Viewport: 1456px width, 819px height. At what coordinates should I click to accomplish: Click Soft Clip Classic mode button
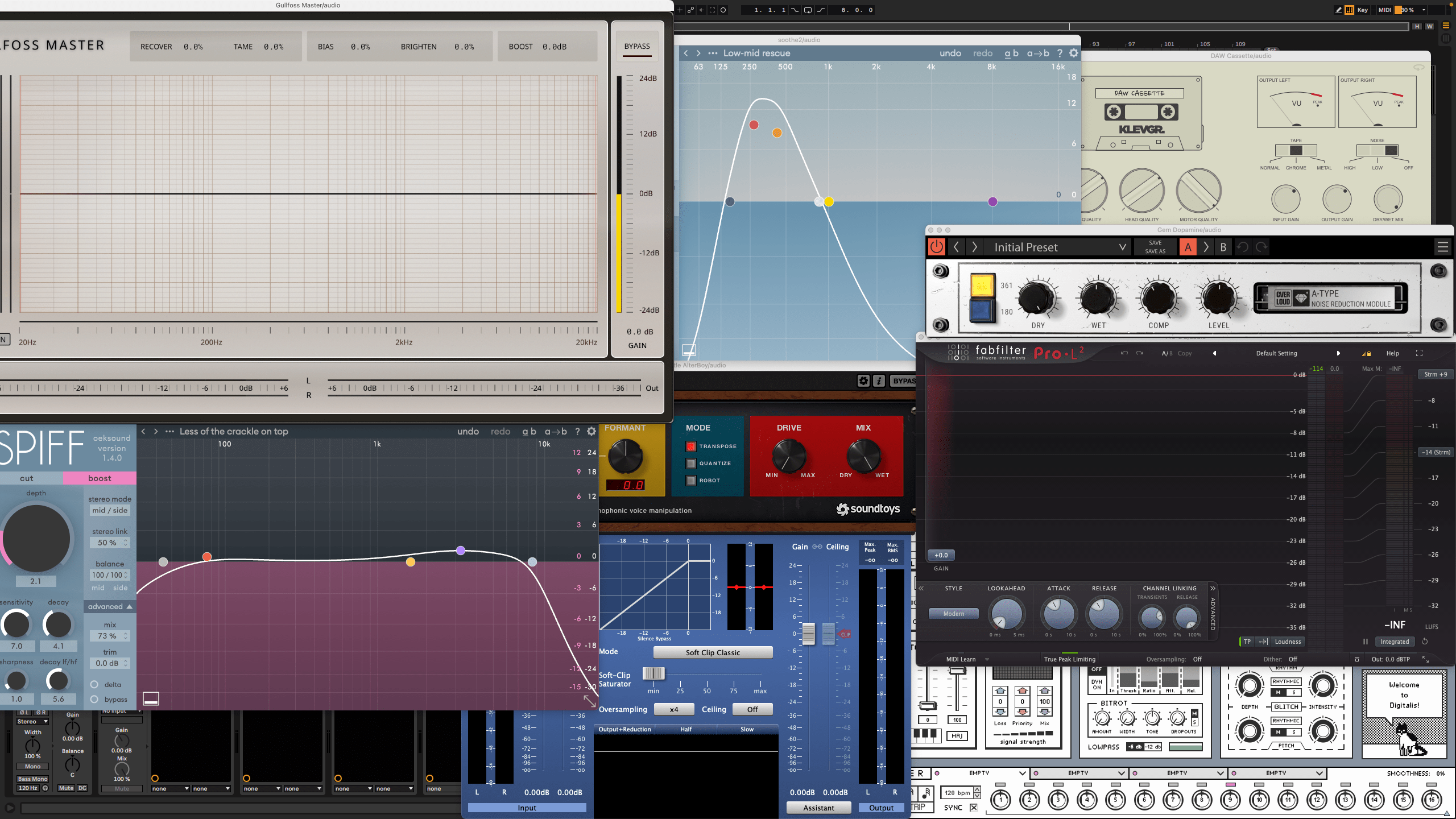(713, 652)
